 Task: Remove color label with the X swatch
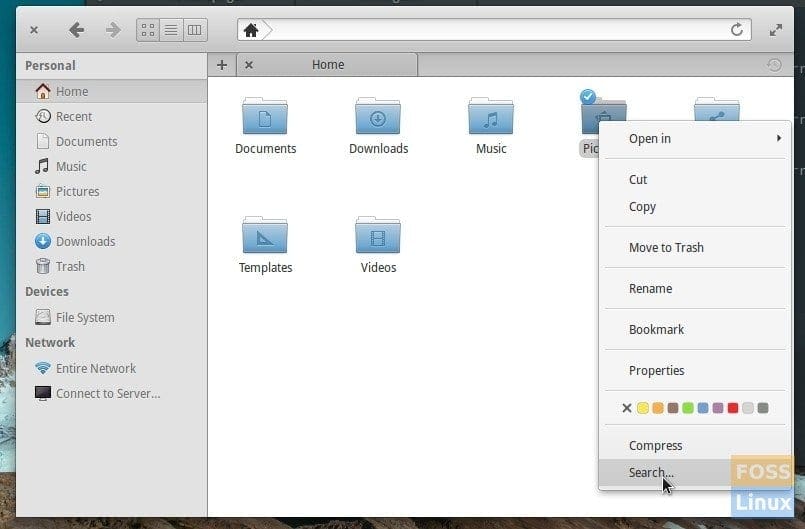(627, 408)
